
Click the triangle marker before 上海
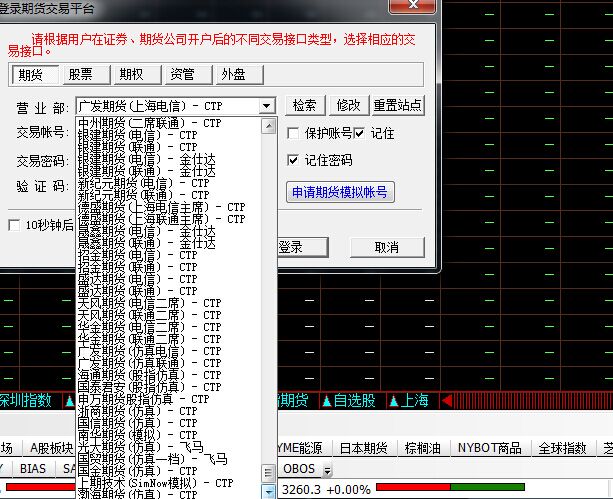point(392,401)
